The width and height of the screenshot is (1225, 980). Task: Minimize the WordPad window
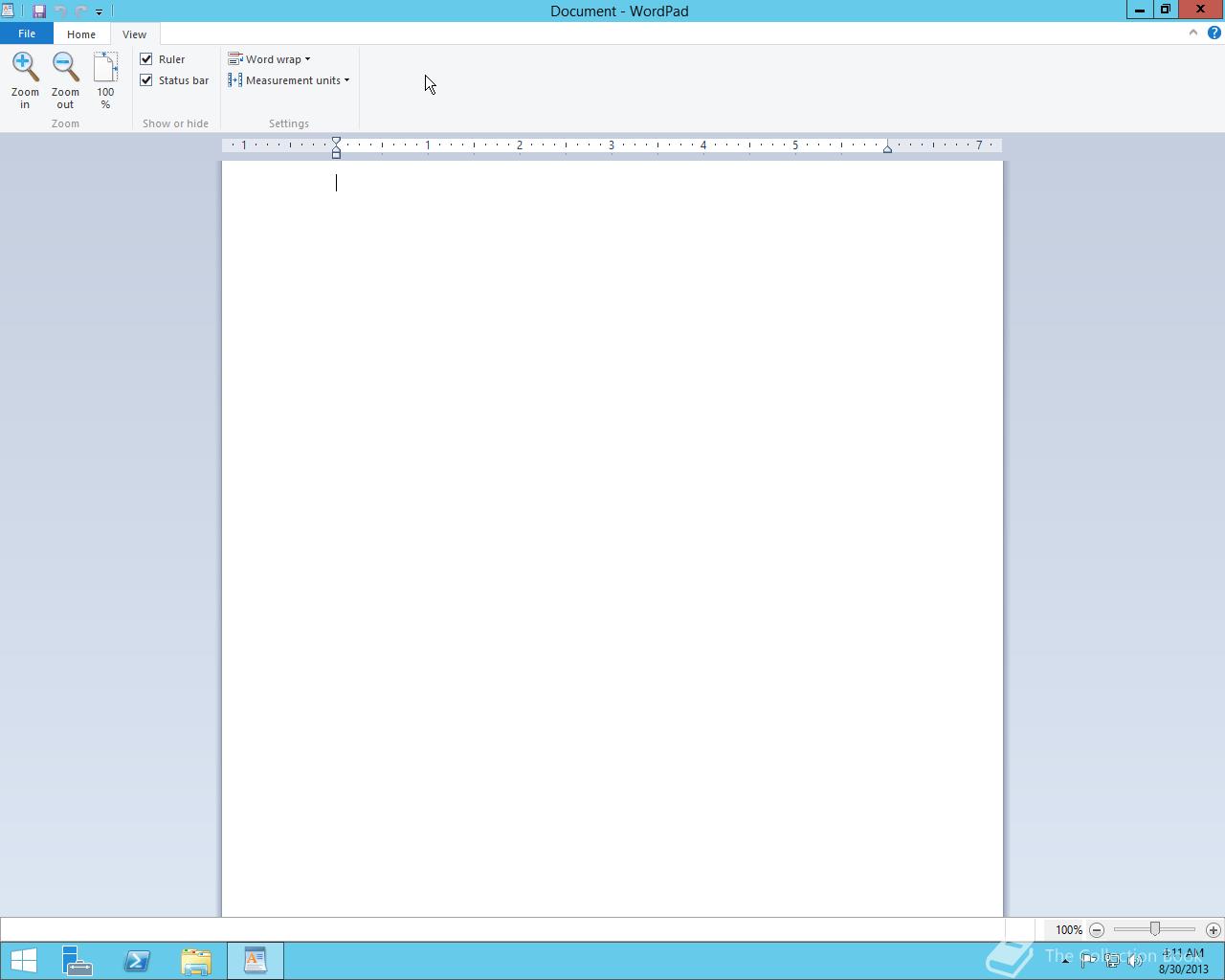1139,10
